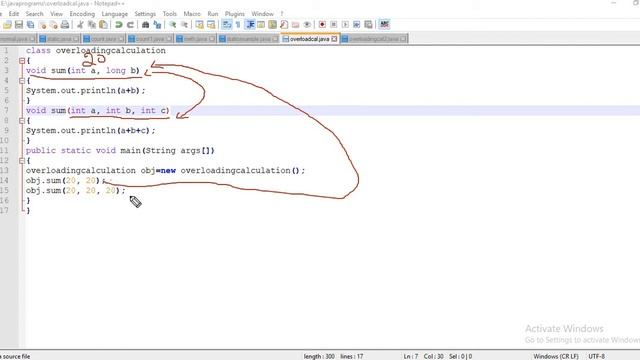640x360 pixels.
Task: Click the Playback macro icon
Action: coord(345,24)
